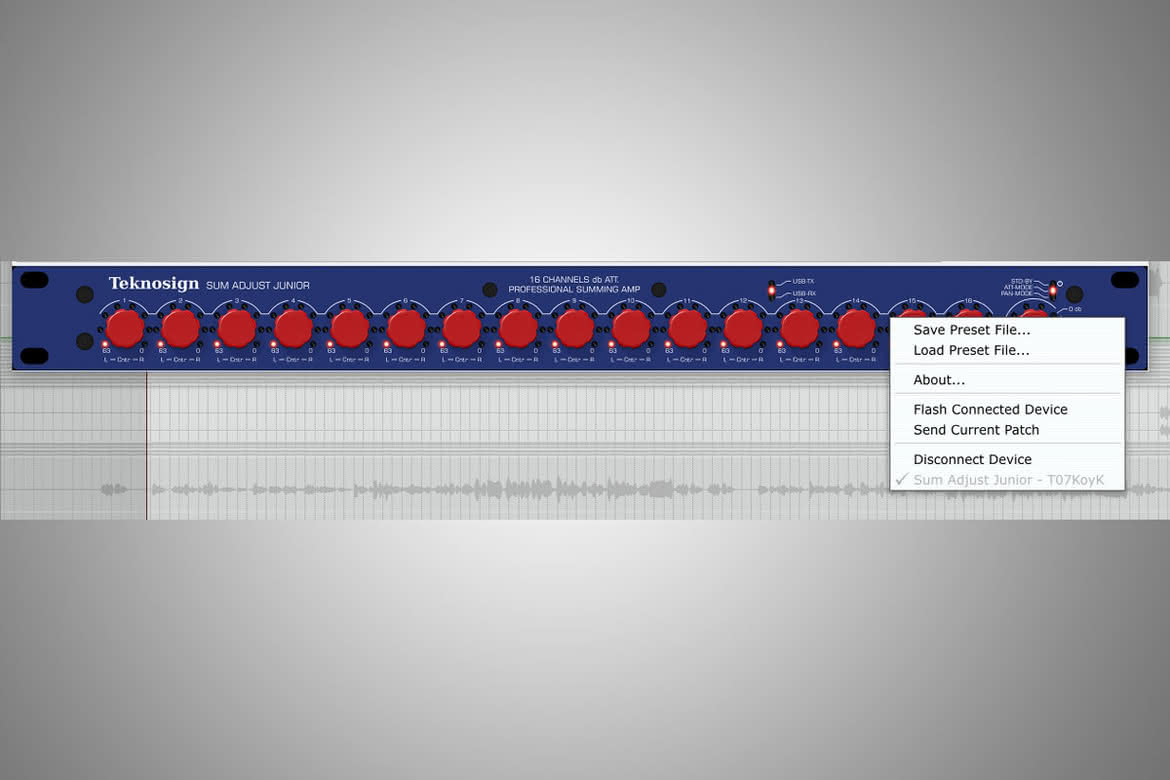The height and width of the screenshot is (780, 1170).
Task: Click the channel 6 red knob
Action: point(406,328)
